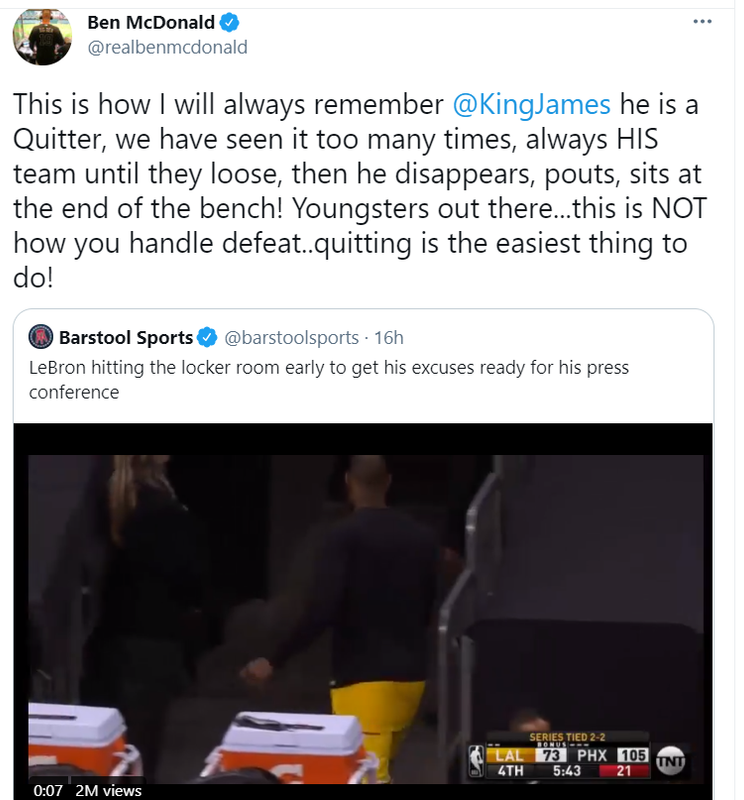Open the @KingJames mention
Screen dimensions: 744x800
[x=531, y=105]
